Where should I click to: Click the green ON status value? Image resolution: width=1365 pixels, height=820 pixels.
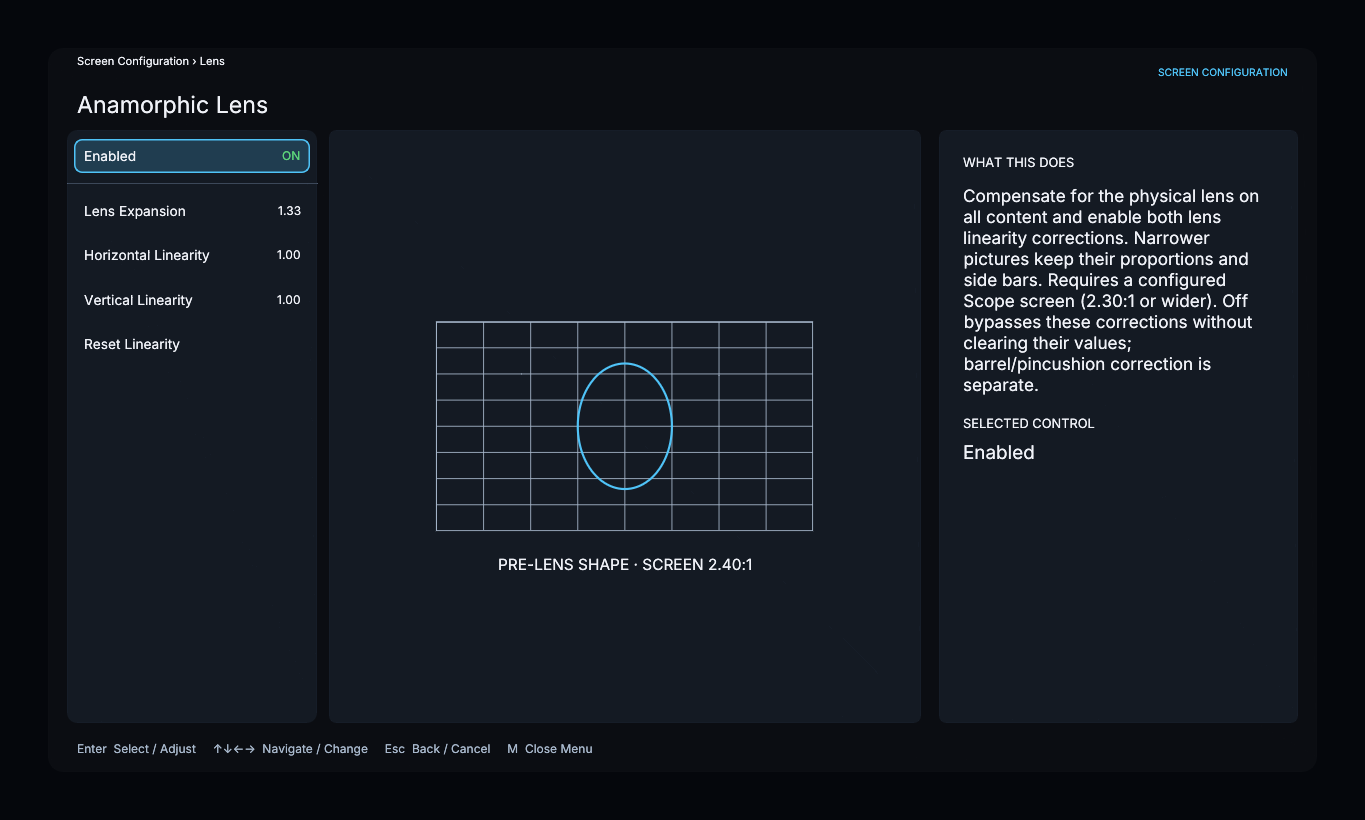coord(291,156)
